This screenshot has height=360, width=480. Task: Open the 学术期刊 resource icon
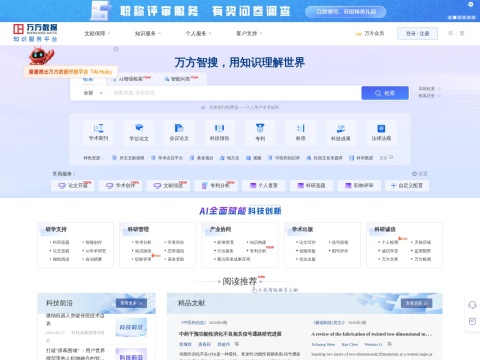coord(98,132)
